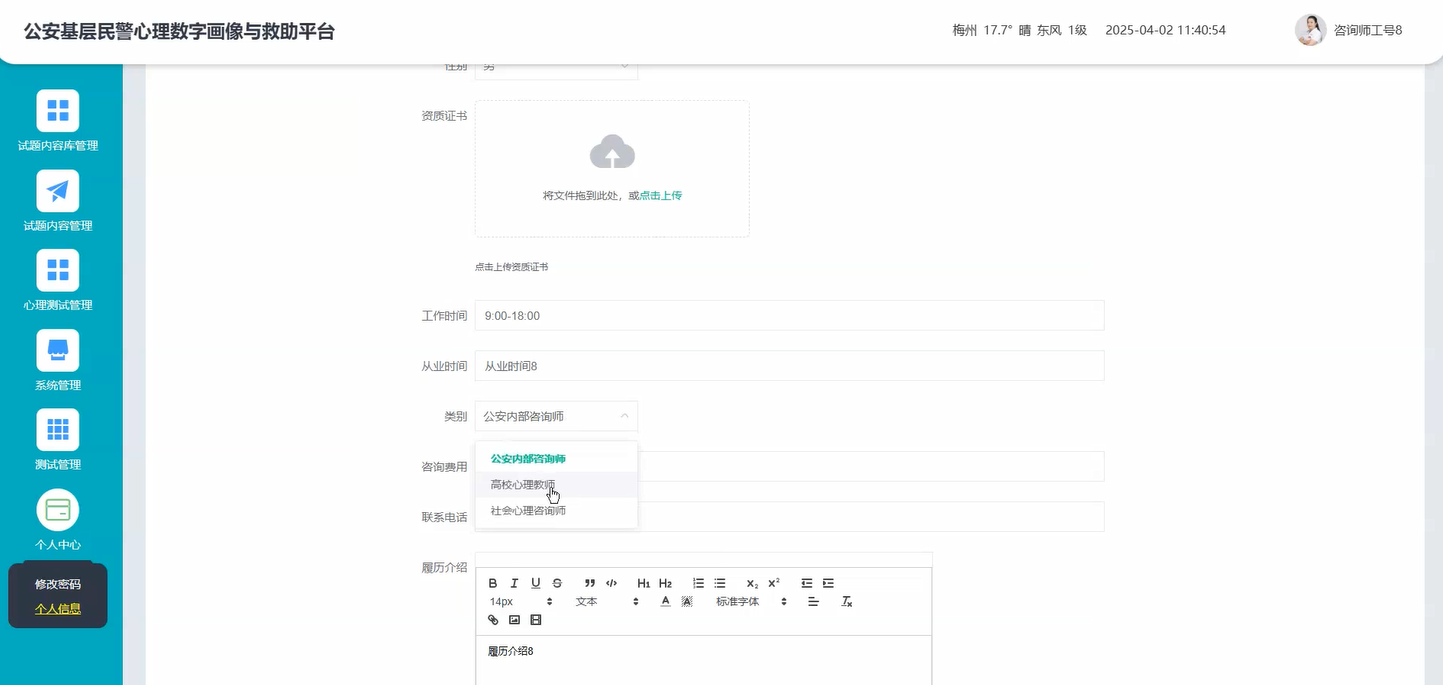1443x685 pixels.
Task: Click the 从业时间 input field
Action: point(790,365)
